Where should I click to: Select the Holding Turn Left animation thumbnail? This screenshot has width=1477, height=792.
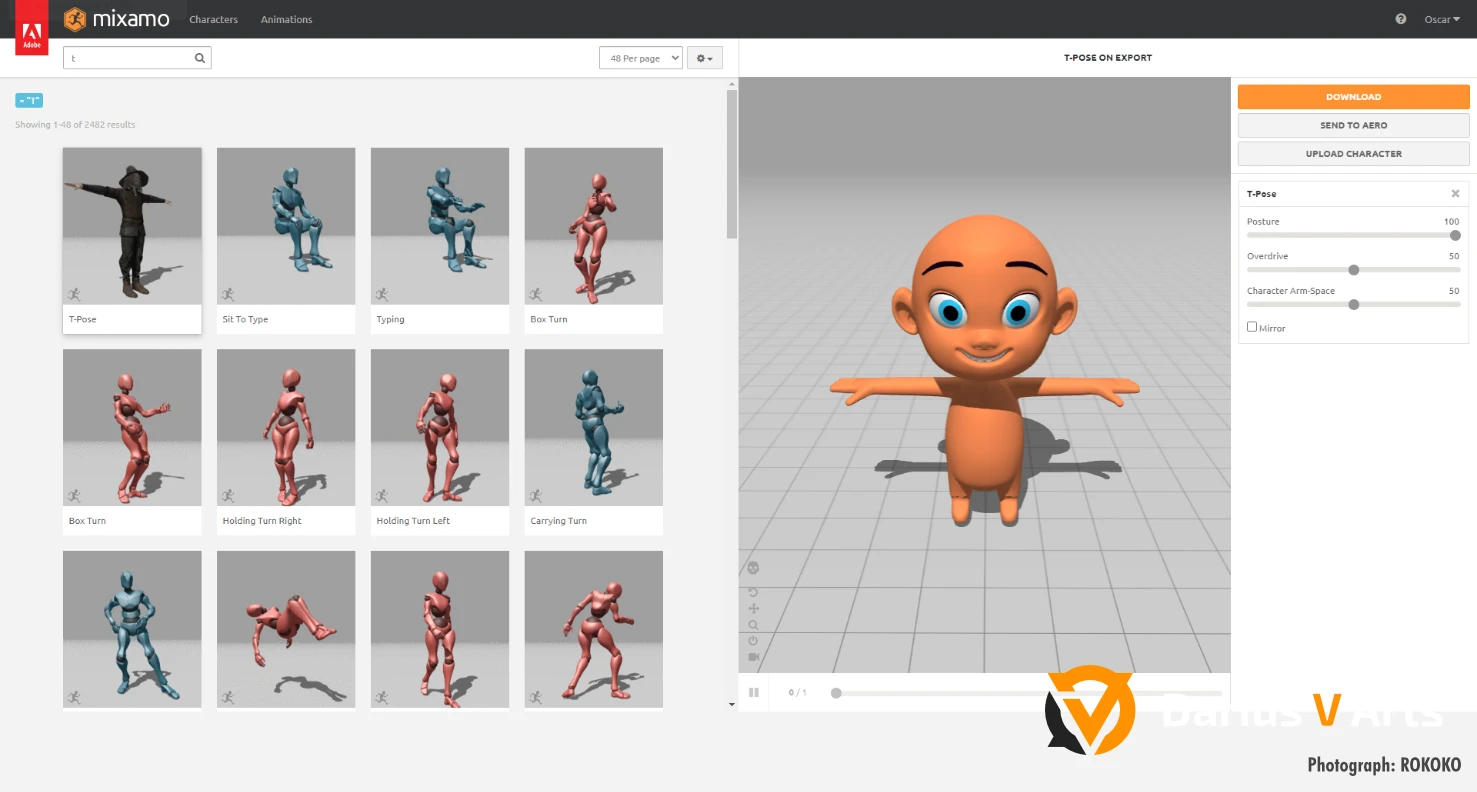(x=440, y=427)
